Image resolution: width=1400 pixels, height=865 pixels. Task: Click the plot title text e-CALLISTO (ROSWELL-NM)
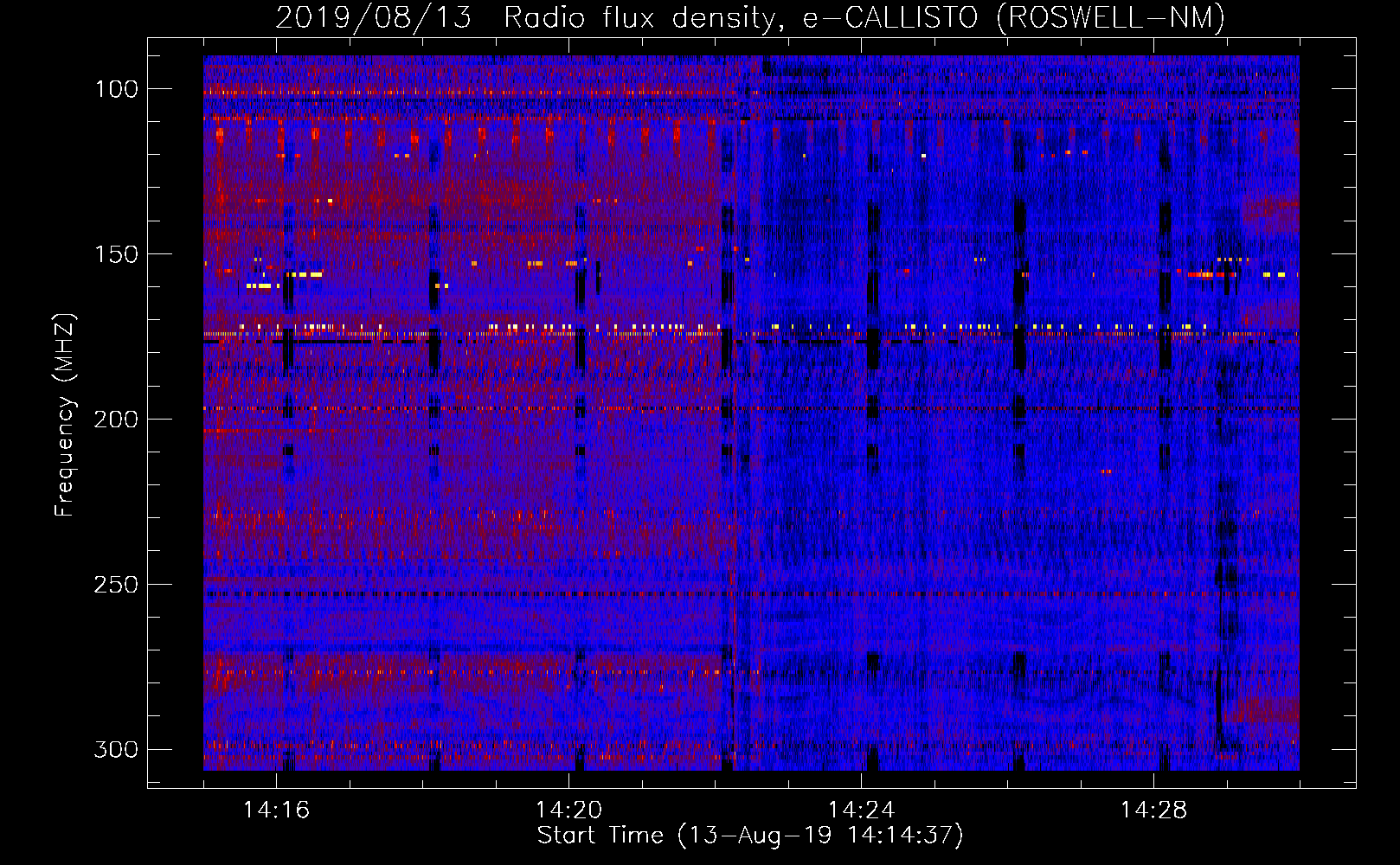tap(1013, 17)
